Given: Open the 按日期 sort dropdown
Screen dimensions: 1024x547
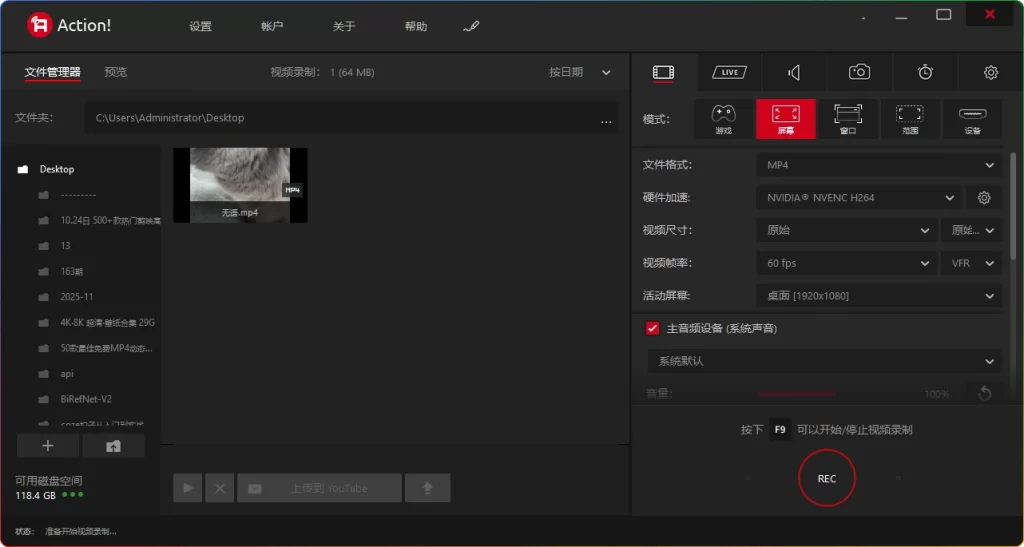Looking at the screenshot, I should pyautogui.click(x=580, y=72).
